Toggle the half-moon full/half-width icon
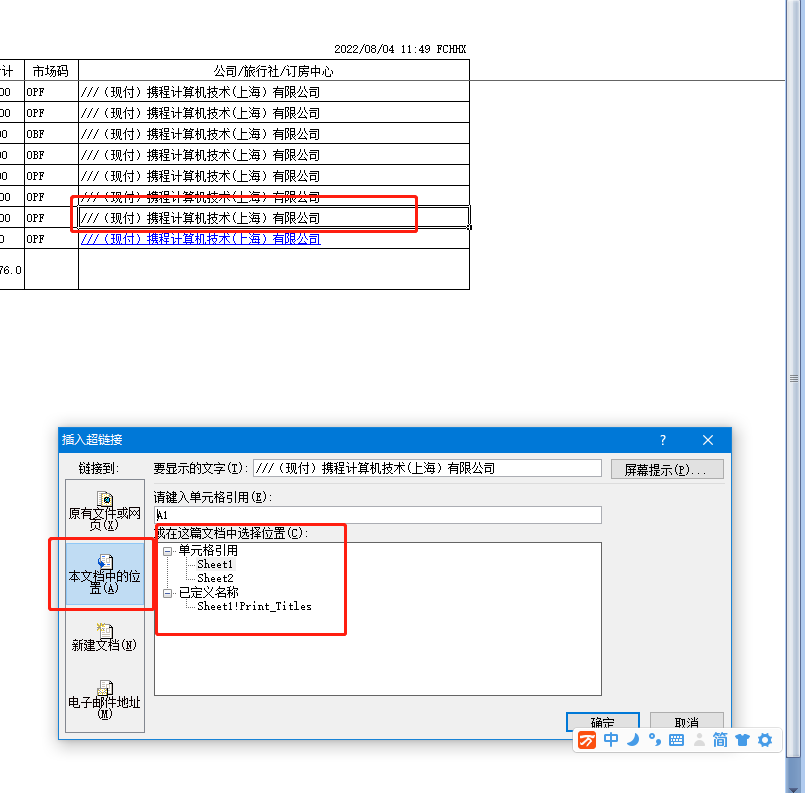Image resolution: width=805 pixels, height=793 pixels. coord(633,740)
